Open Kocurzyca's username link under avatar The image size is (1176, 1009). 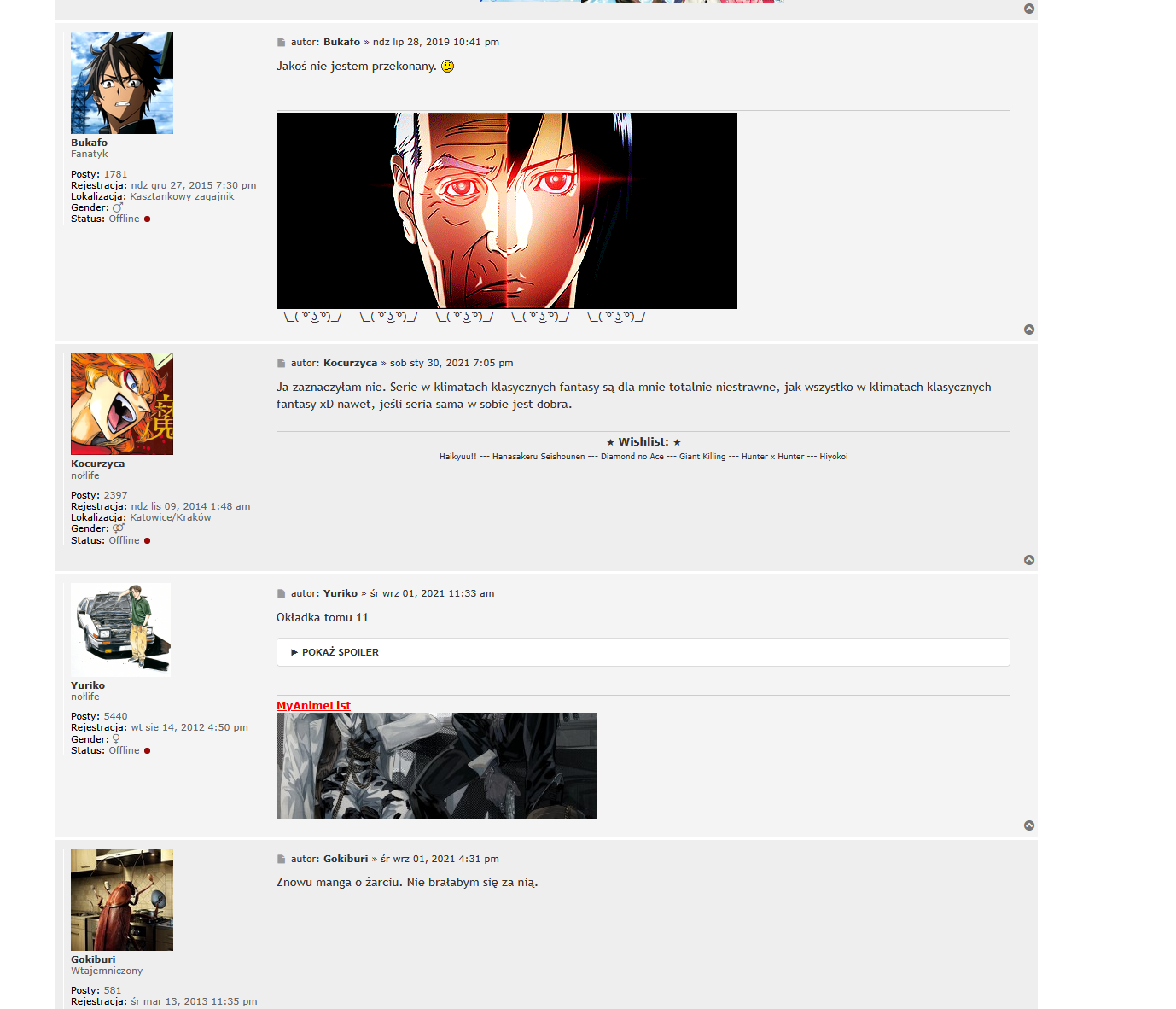pos(97,464)
